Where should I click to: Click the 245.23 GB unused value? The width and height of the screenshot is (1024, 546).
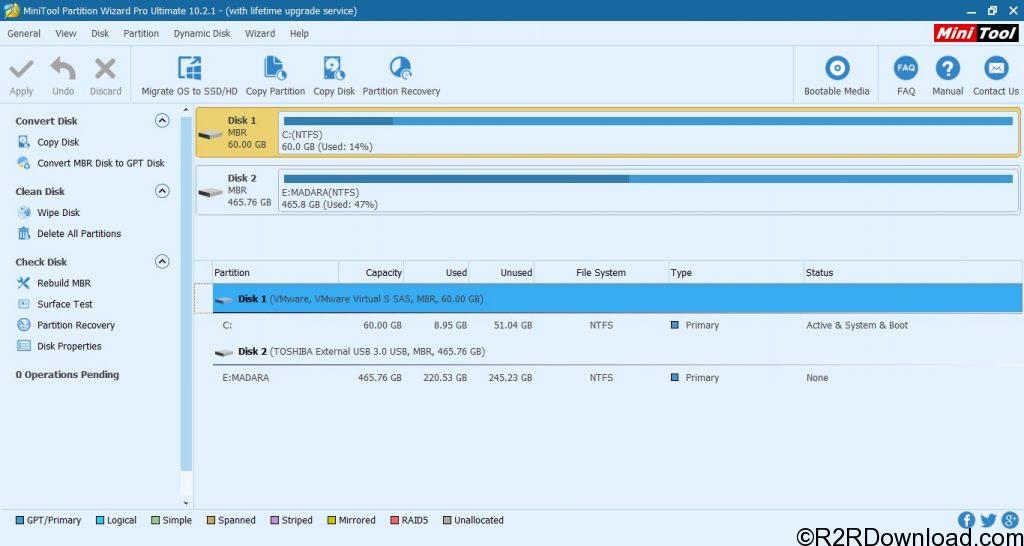click(x=510, y=377)
